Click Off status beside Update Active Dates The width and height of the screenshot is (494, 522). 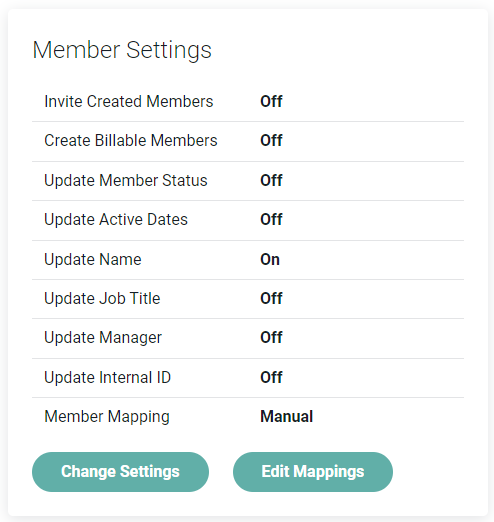(271, 219)
